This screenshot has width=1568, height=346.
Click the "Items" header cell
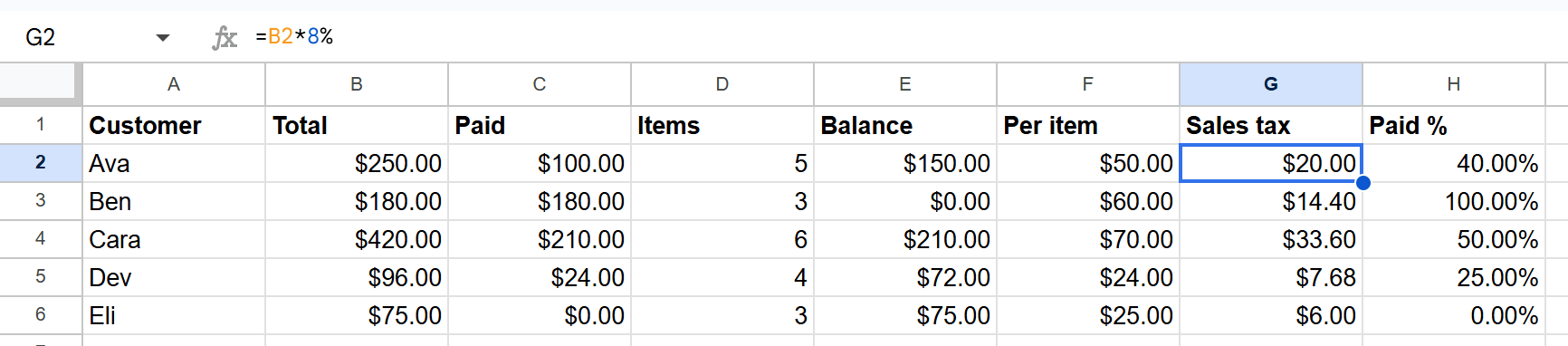722,125
